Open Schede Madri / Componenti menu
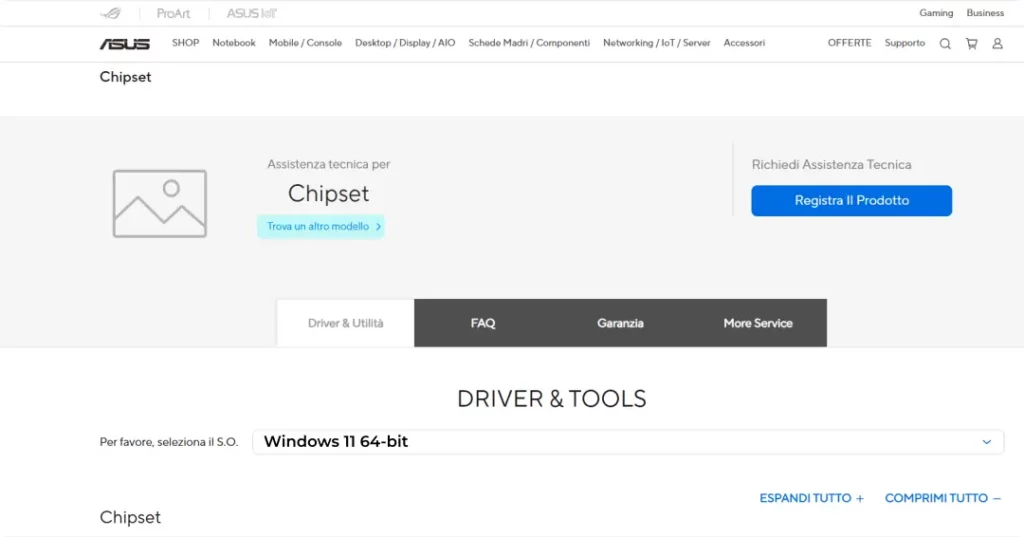Image resolution: width=1024 pixels, height=537 pixels. pos(529,43)
